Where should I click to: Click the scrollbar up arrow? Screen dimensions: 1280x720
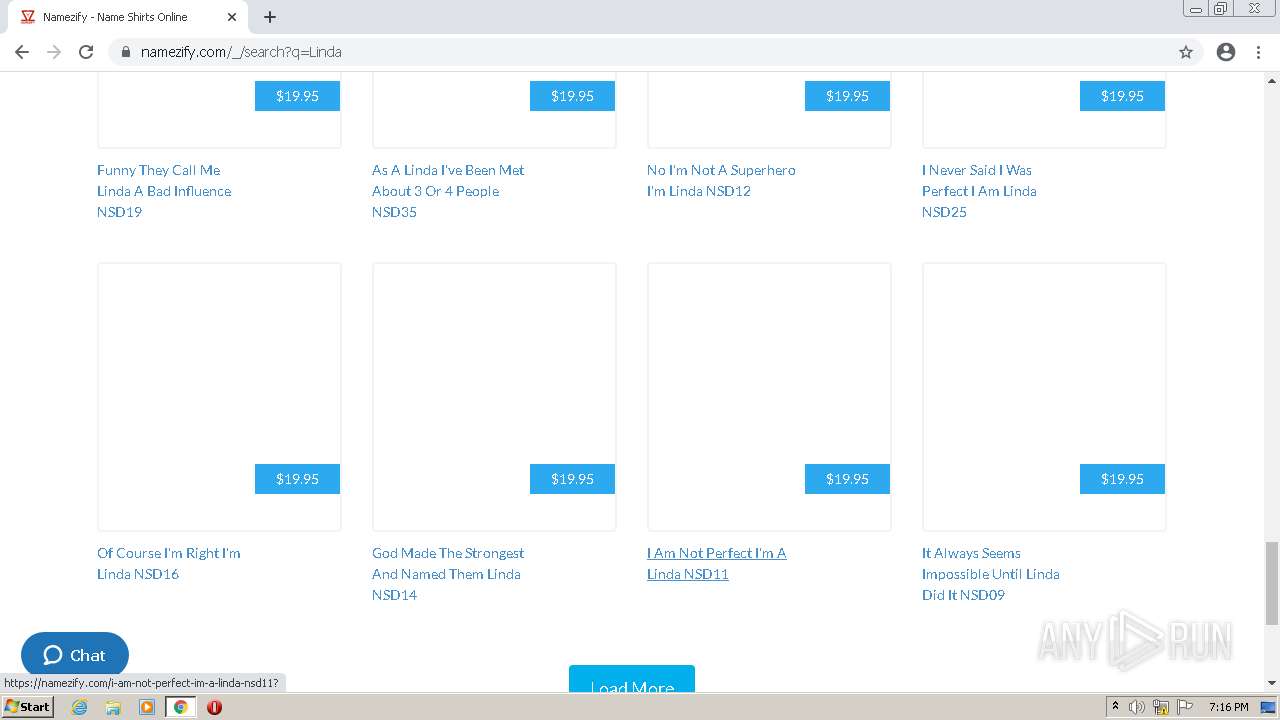tap(1271, 80)
